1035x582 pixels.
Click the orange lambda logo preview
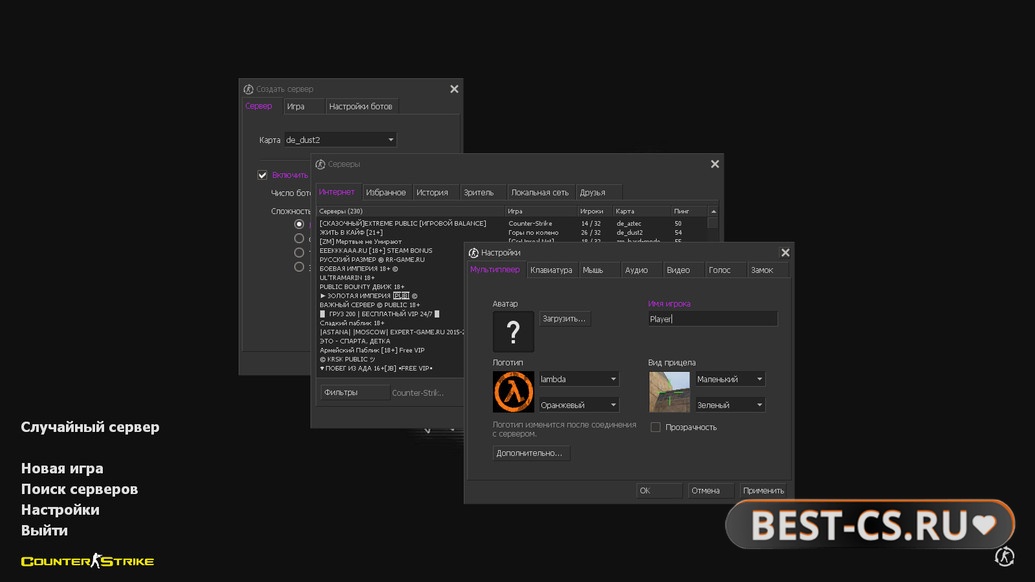pos(513,391)
